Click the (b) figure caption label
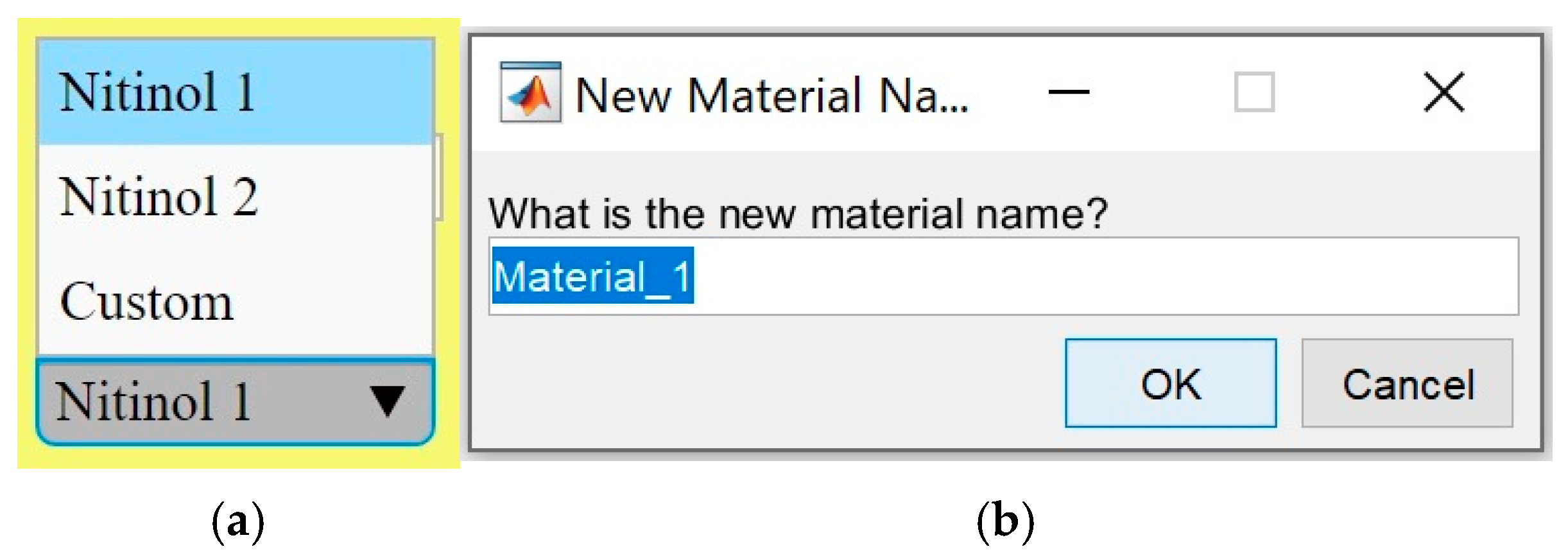This screenshot has height=558, width=1568. (1005, 520)
